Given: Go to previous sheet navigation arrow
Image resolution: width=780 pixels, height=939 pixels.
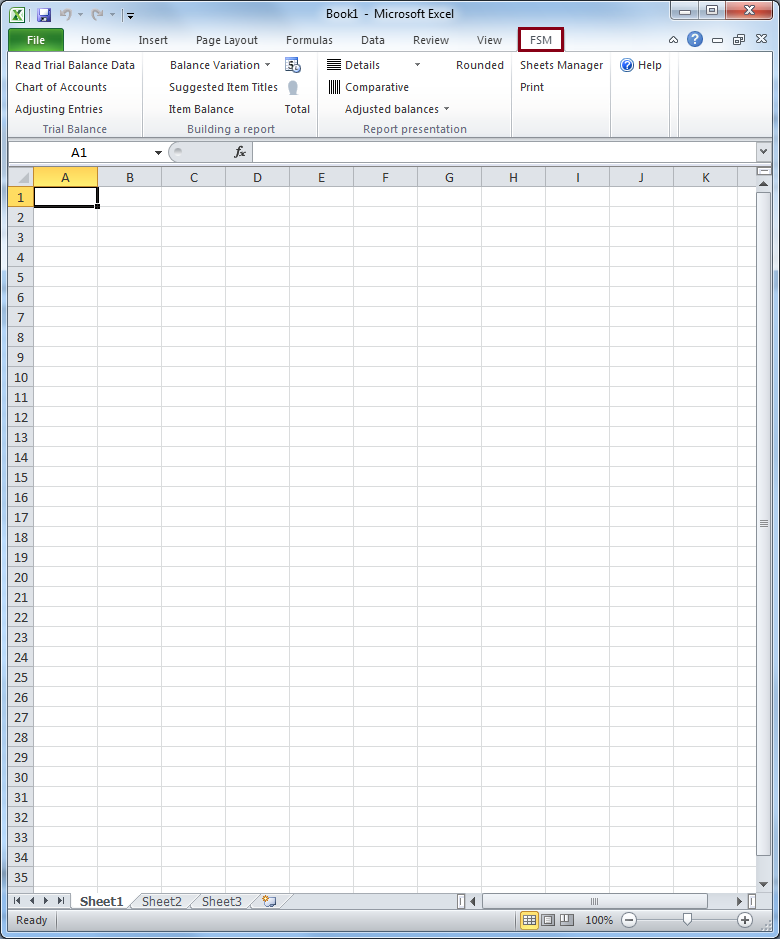Looking at the screenshot, I should click(32, 901).
